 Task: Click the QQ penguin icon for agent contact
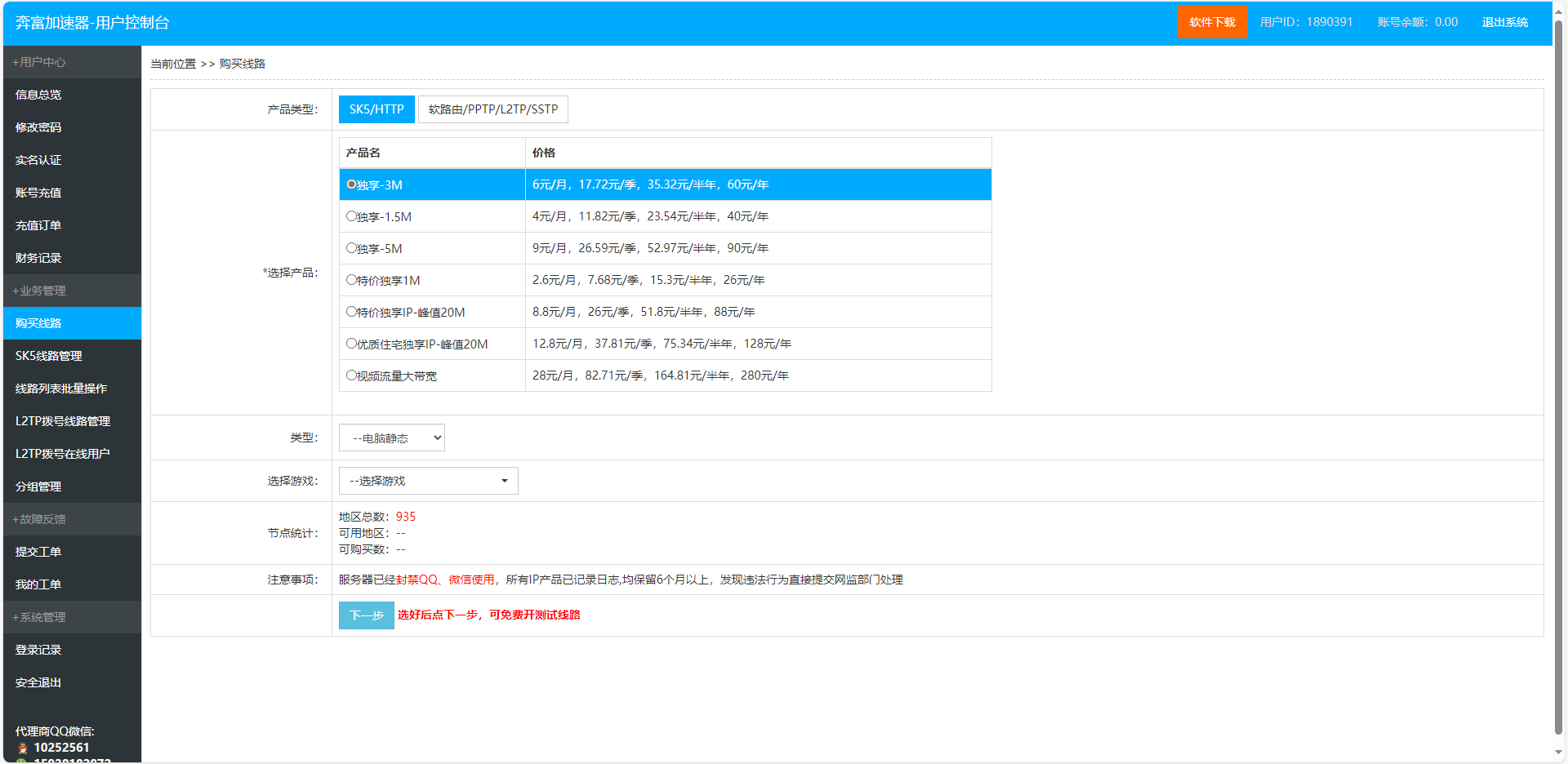click(x=21, y=747)
